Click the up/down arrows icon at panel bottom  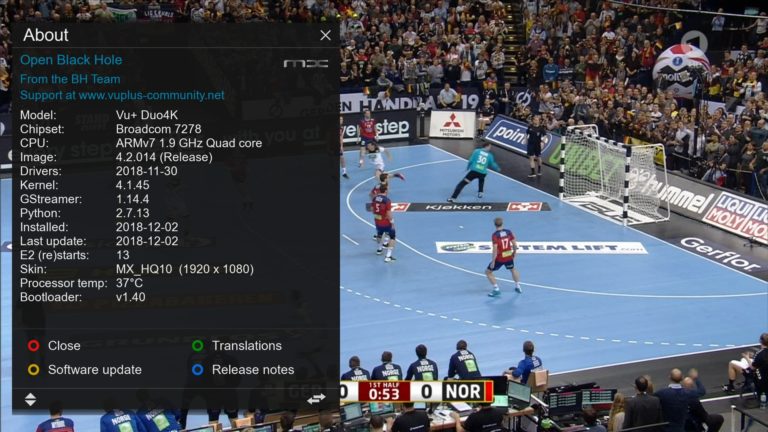(30, 400)
